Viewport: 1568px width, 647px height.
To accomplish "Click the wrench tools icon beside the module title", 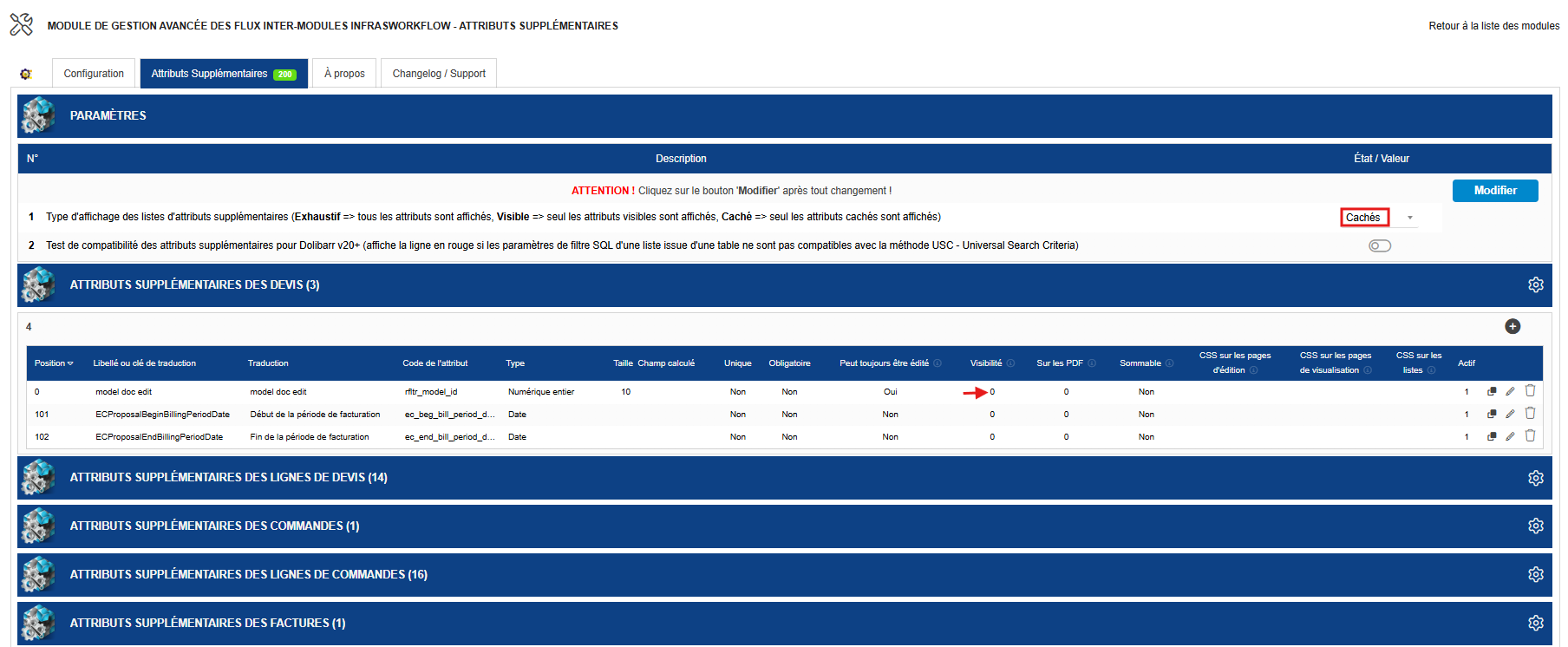I will click(x=22, y=24).
